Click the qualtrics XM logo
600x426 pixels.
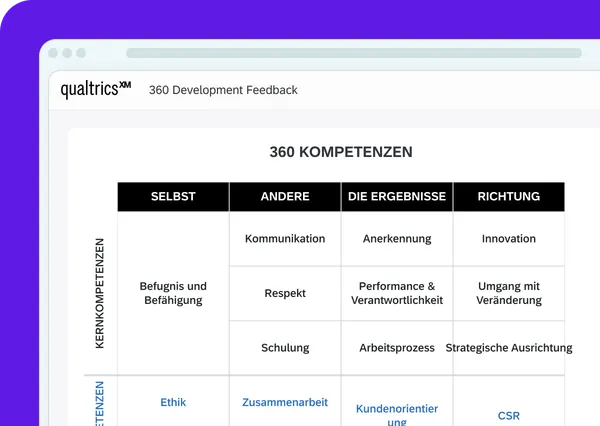(x=96, y=89)
